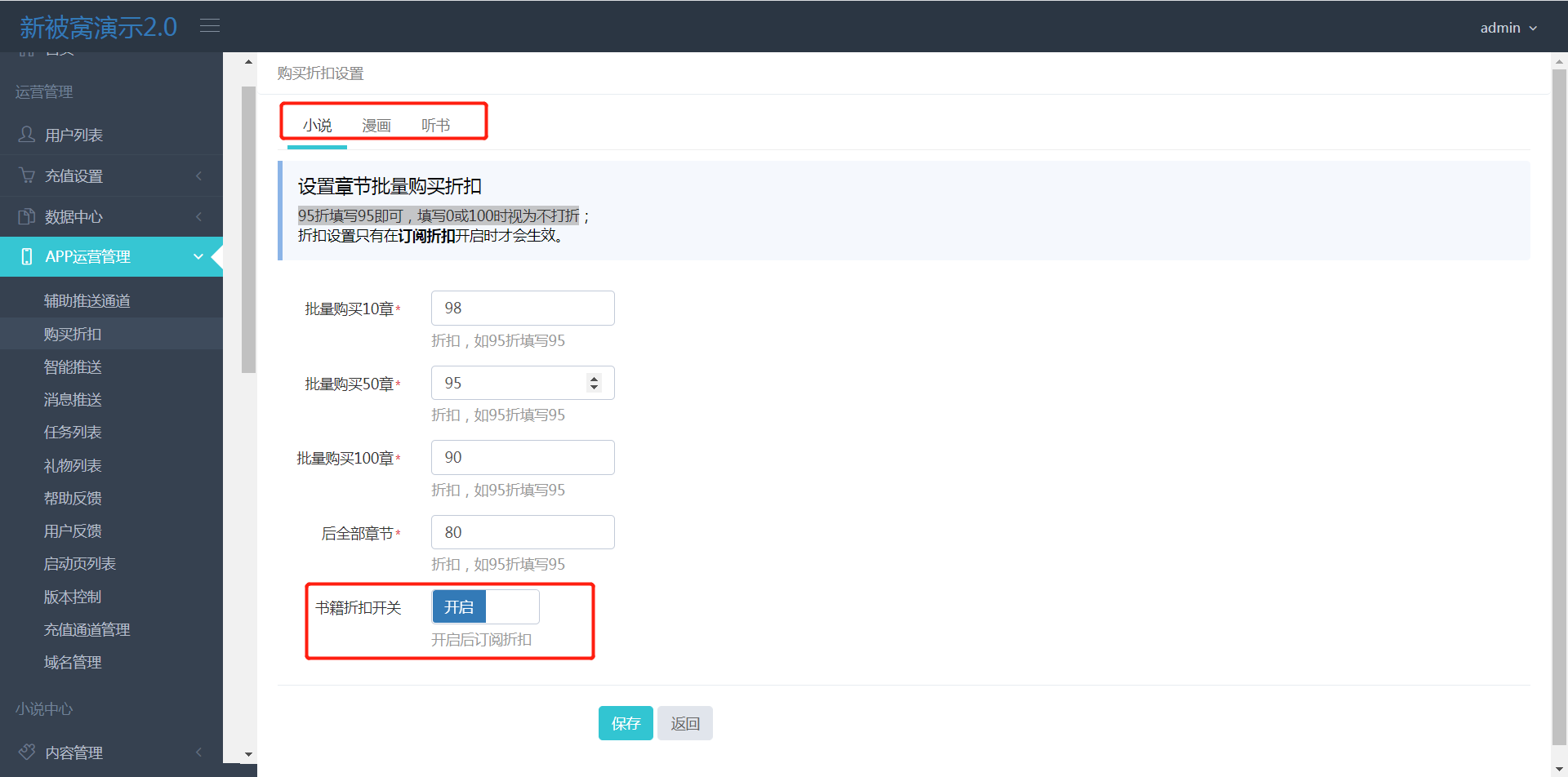Expand the 充值设置 submenu arrow
The image size is (1568, 777).
tap(198, 175)
